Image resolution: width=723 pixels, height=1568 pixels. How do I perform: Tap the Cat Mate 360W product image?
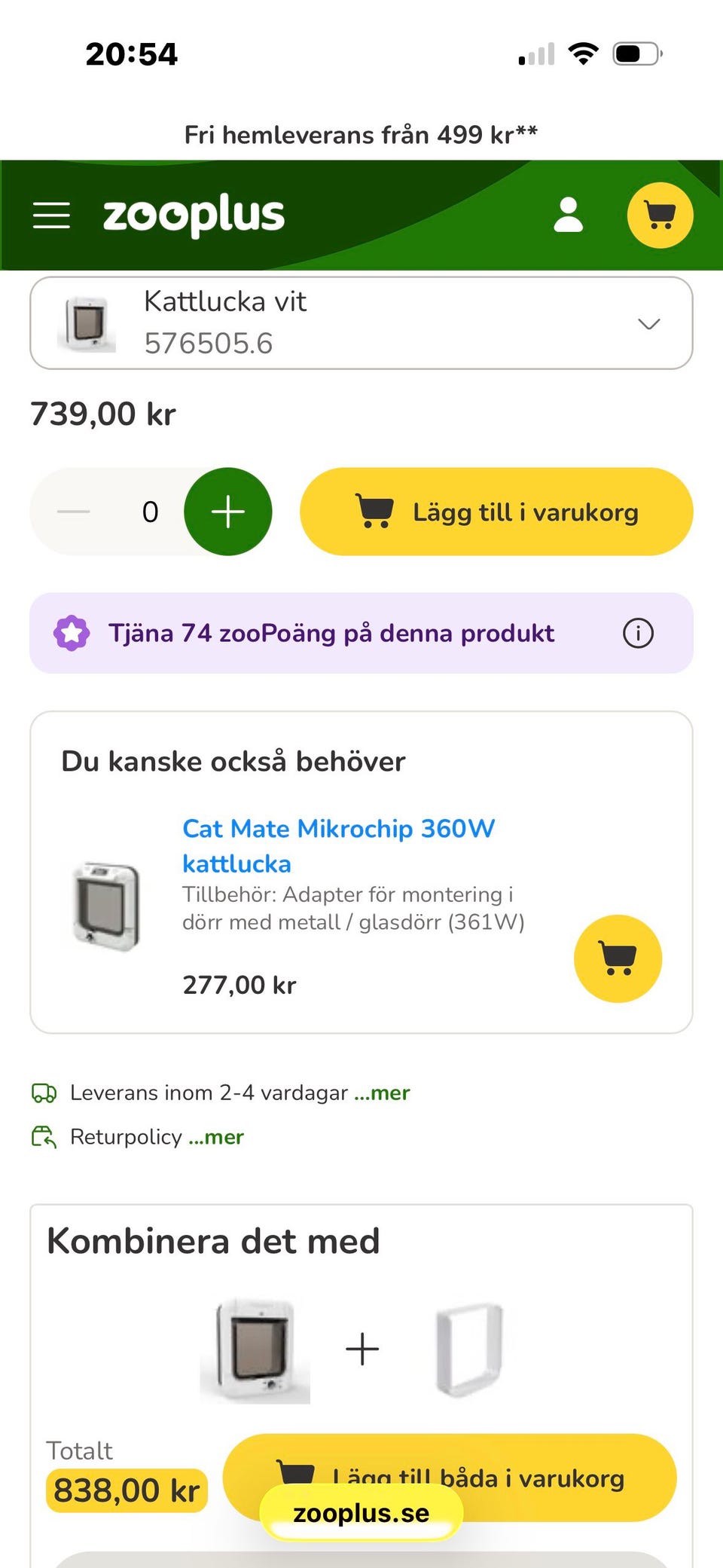tap(106, 906)
